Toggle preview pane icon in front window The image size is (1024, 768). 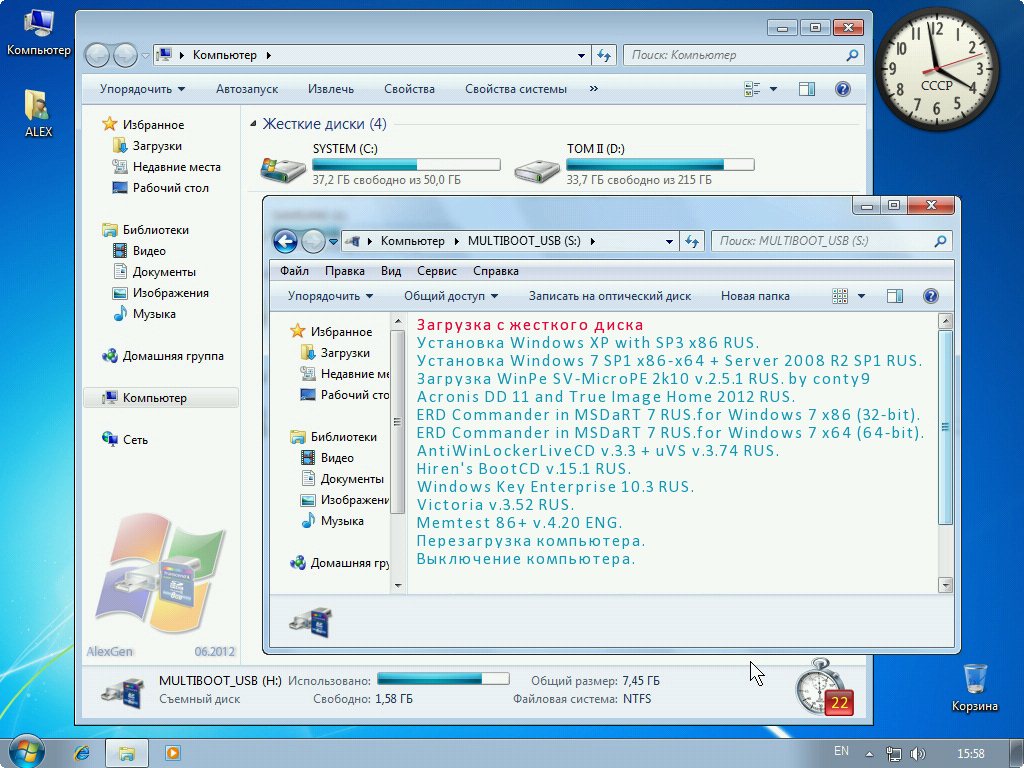(x=895, y=296)
